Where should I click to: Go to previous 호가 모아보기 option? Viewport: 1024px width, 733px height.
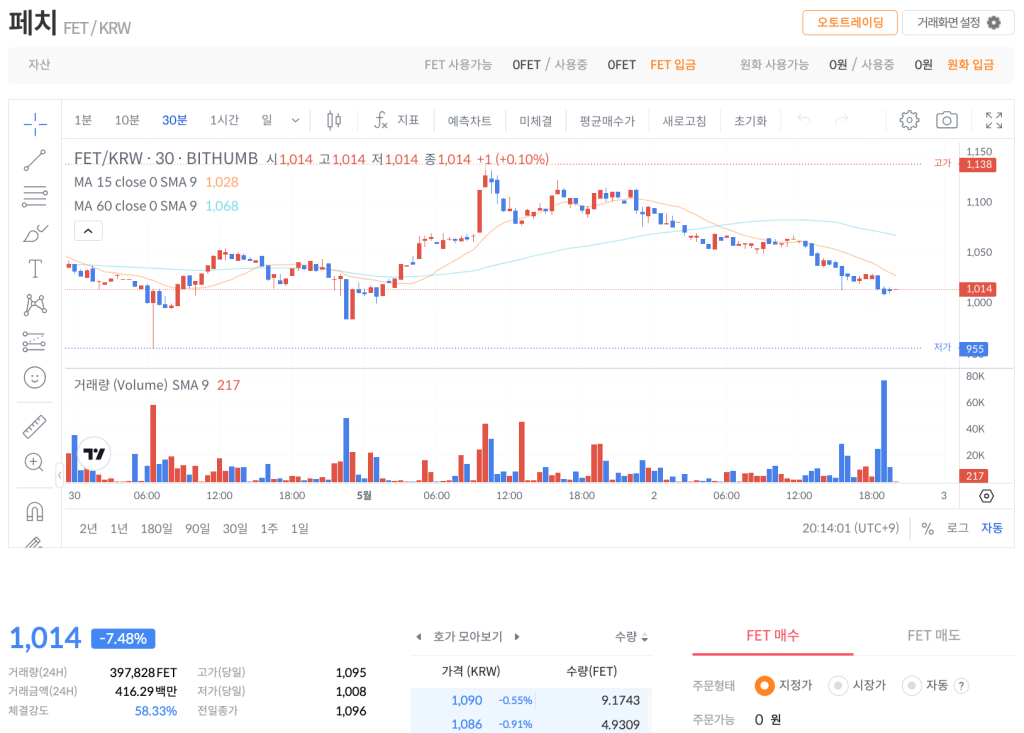pyautogui.click(x=419, y=636)
